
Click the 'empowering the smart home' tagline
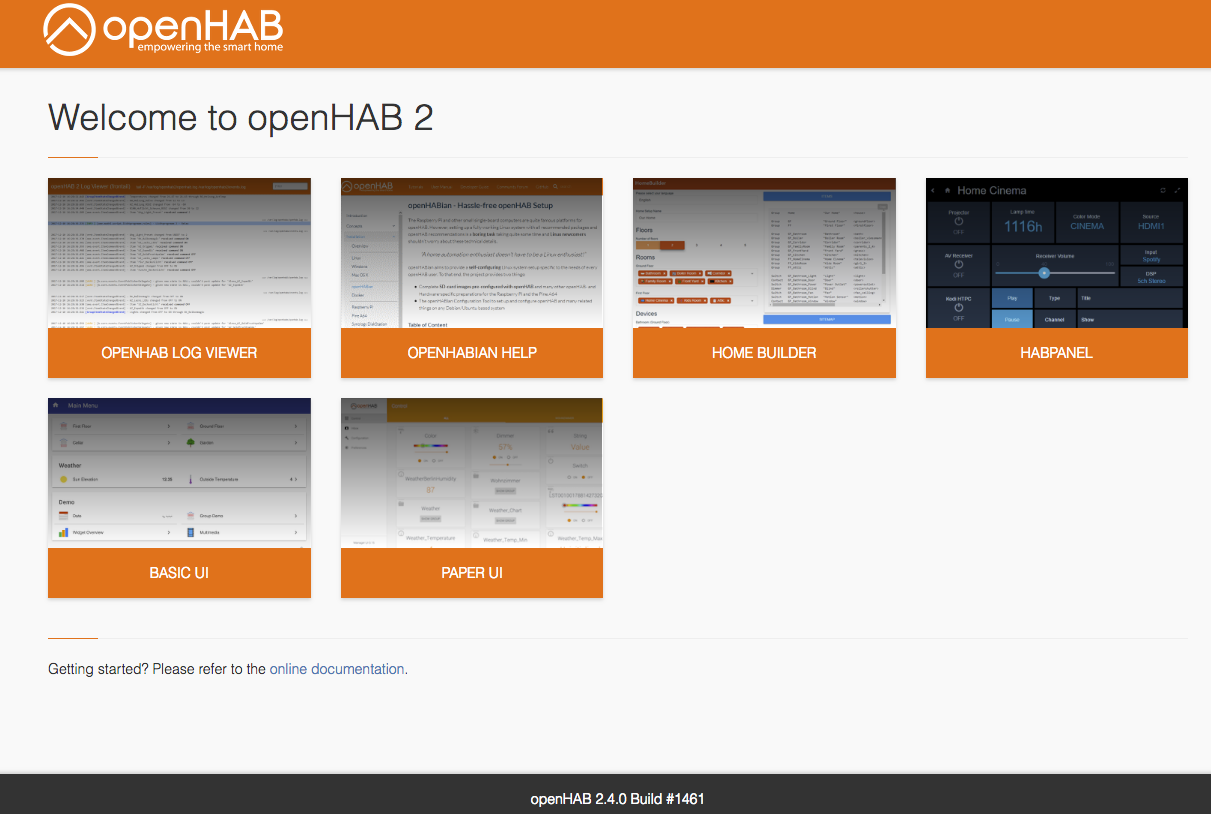pyautogui.click(x=210, y=47)
